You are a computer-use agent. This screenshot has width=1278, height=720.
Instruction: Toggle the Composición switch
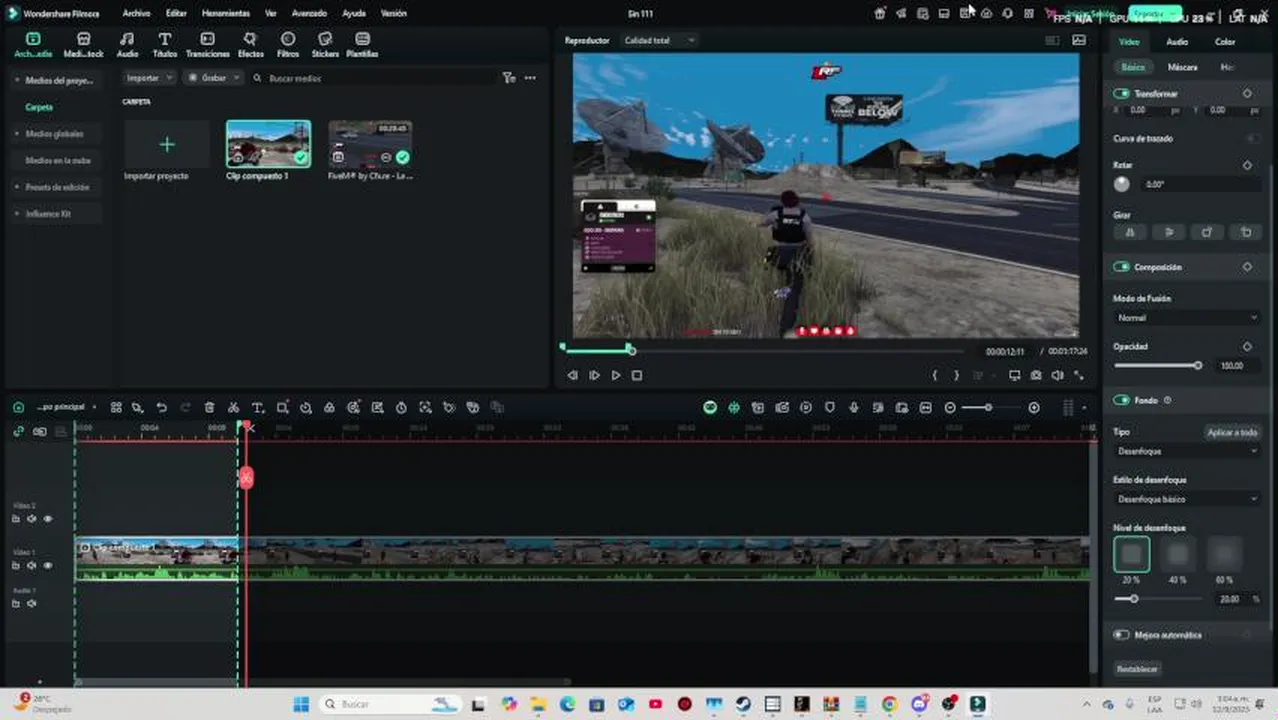click(x=1121, y=267)
